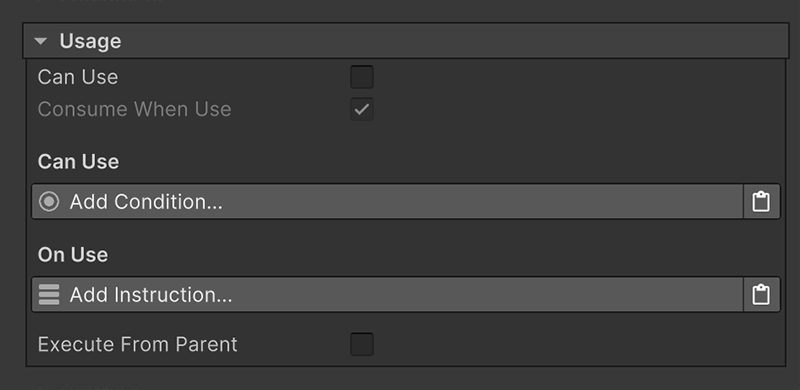Select the Consume When Use label

(x=134, y=109)
